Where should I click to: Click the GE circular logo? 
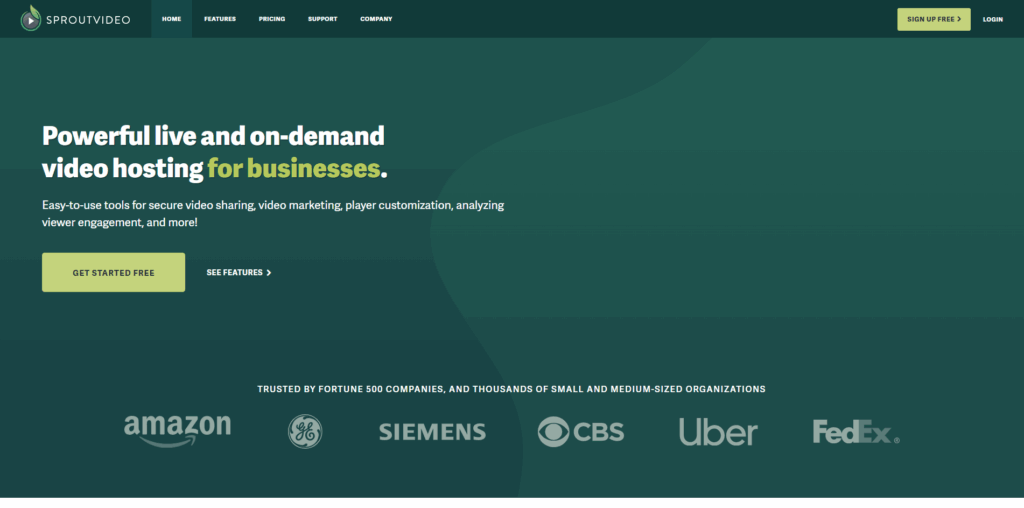click(305, 432)
